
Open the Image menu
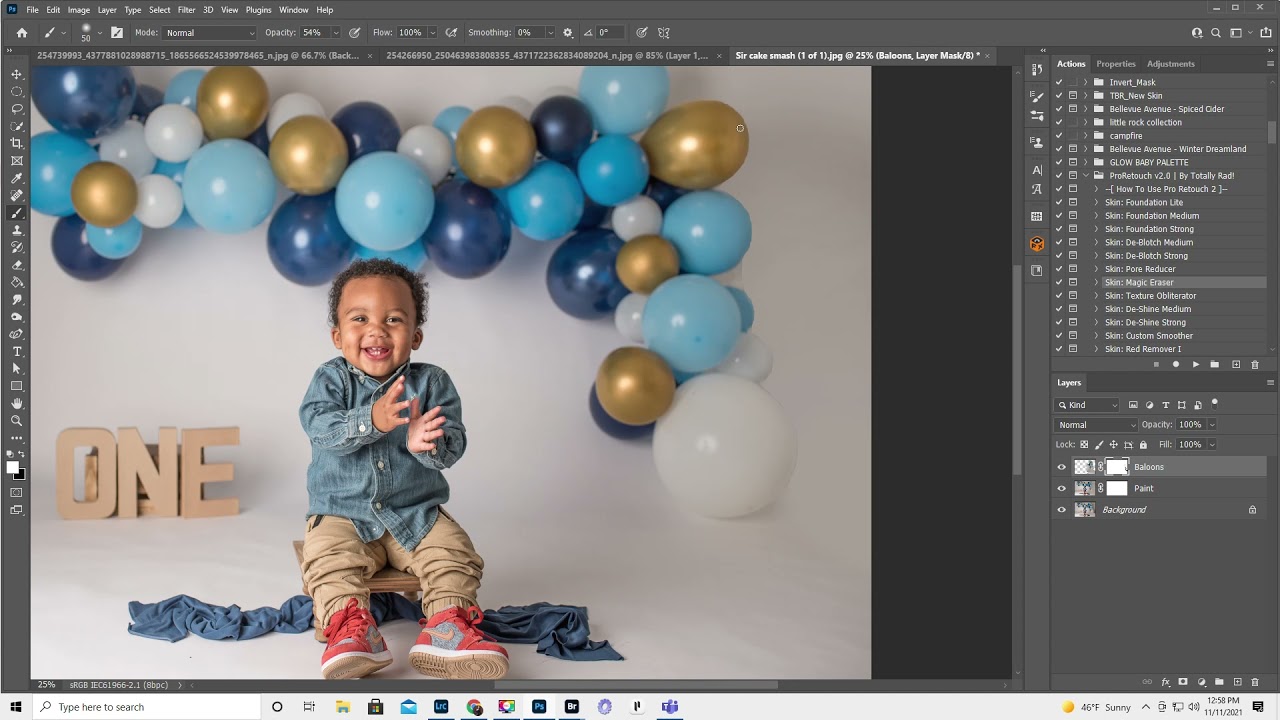point(79,10)
